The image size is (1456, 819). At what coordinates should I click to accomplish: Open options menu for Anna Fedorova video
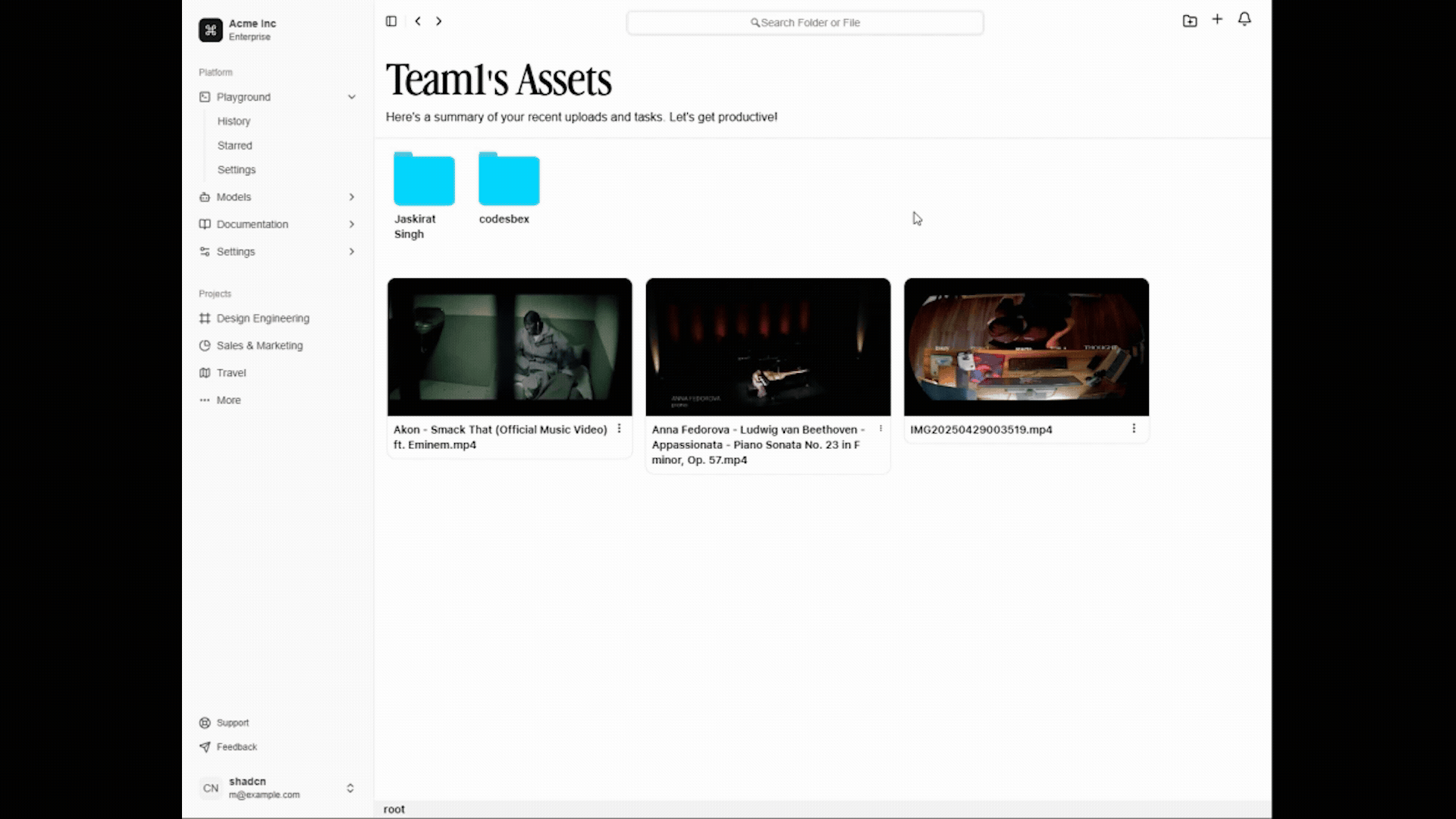pos(880,429)
